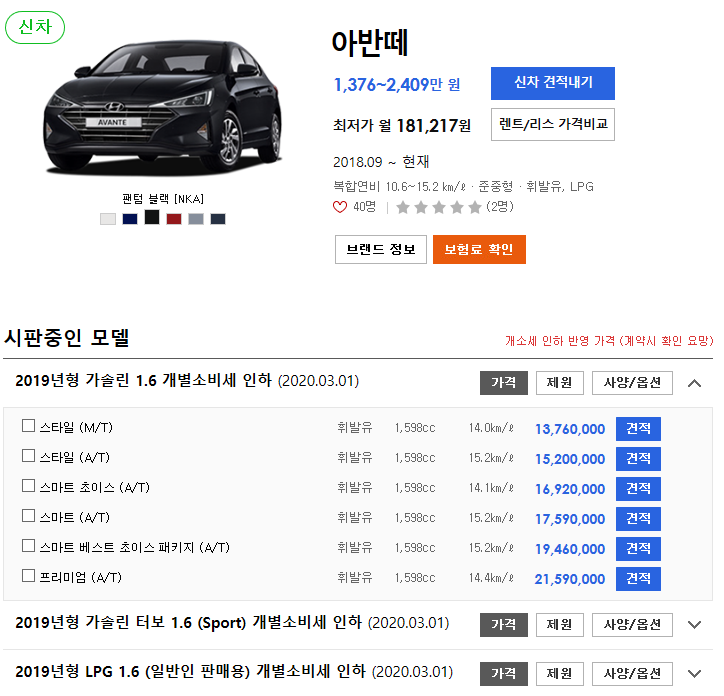Check the 스타일 (A/T) trim checkbox

(29, 455)
